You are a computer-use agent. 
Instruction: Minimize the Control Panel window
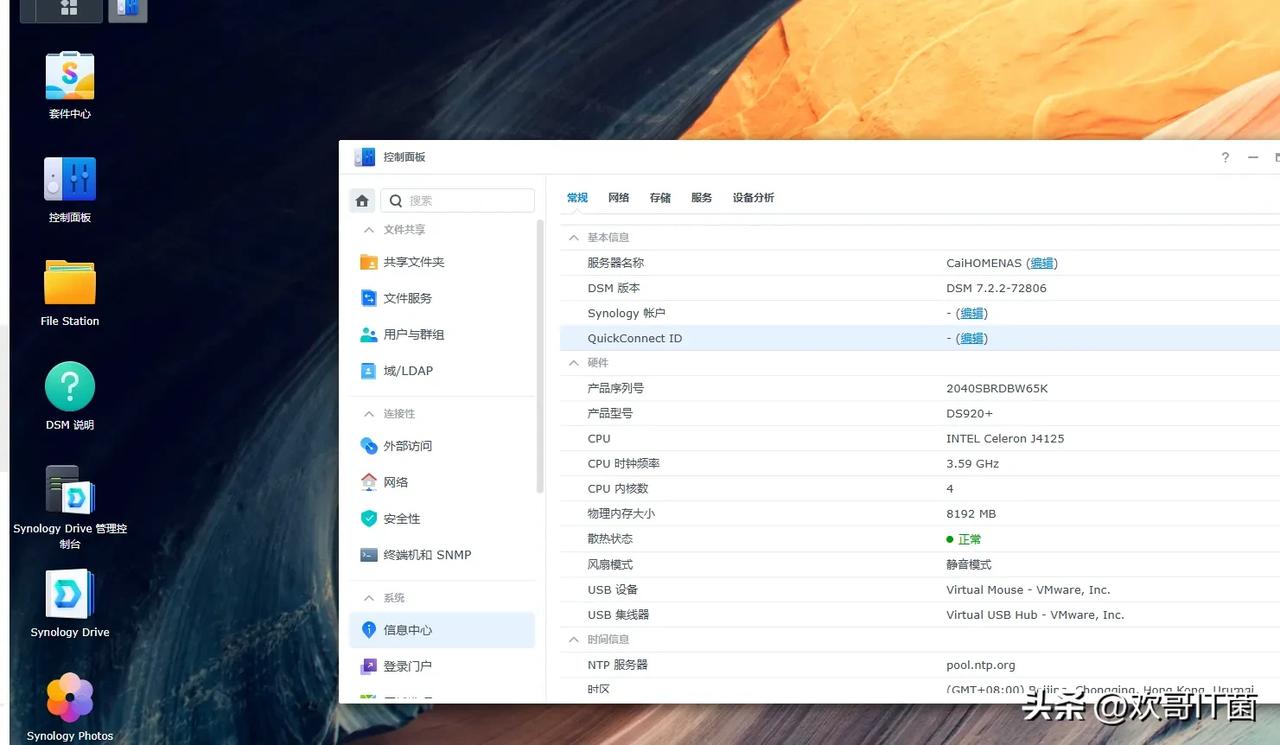[x=1252, y=158]
